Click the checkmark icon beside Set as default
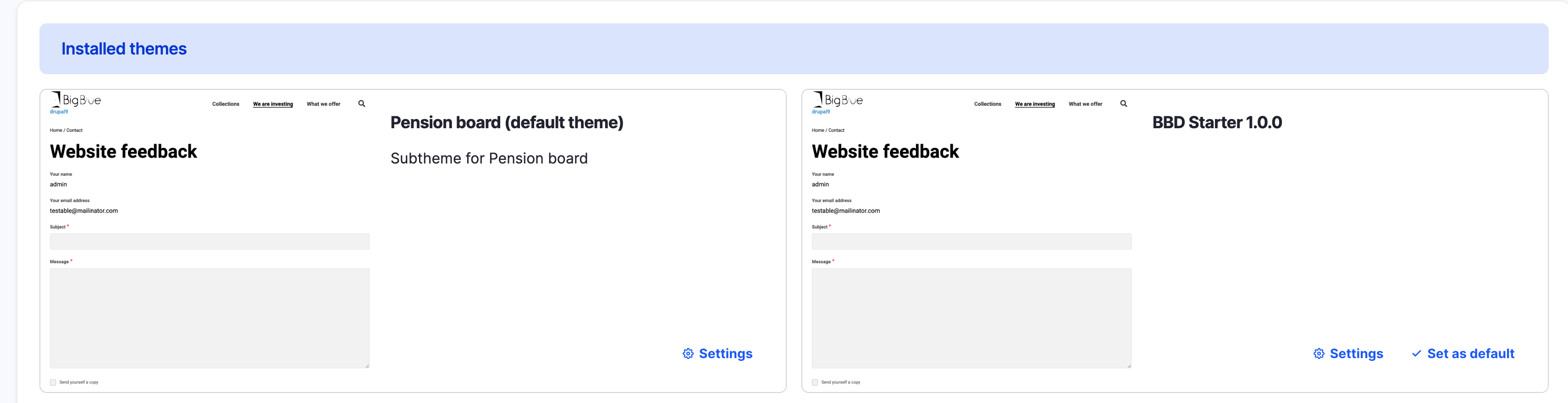 (1416, 354)
